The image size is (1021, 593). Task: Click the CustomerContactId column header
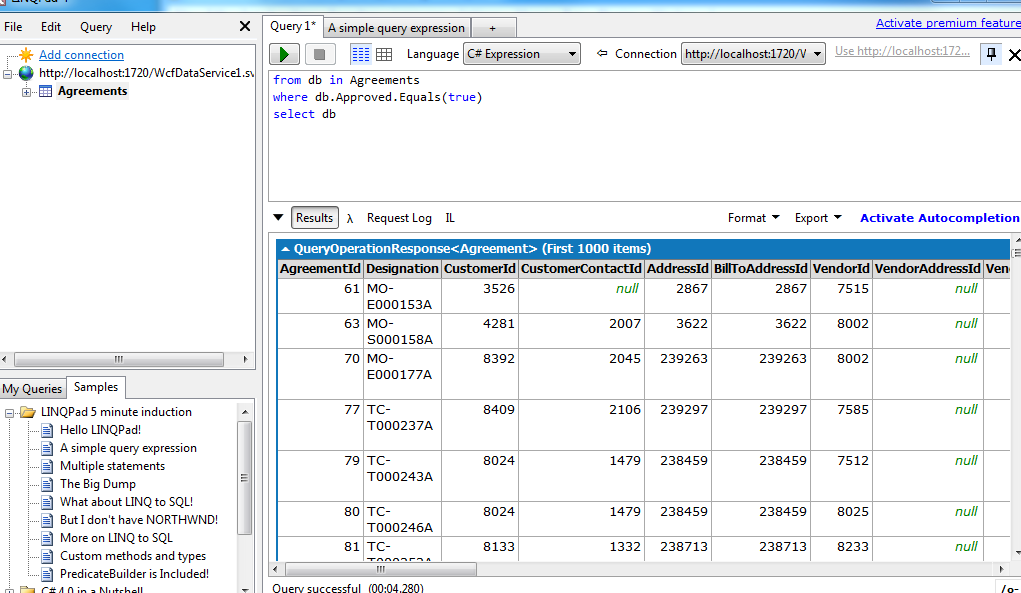click(x=581, y=269)
